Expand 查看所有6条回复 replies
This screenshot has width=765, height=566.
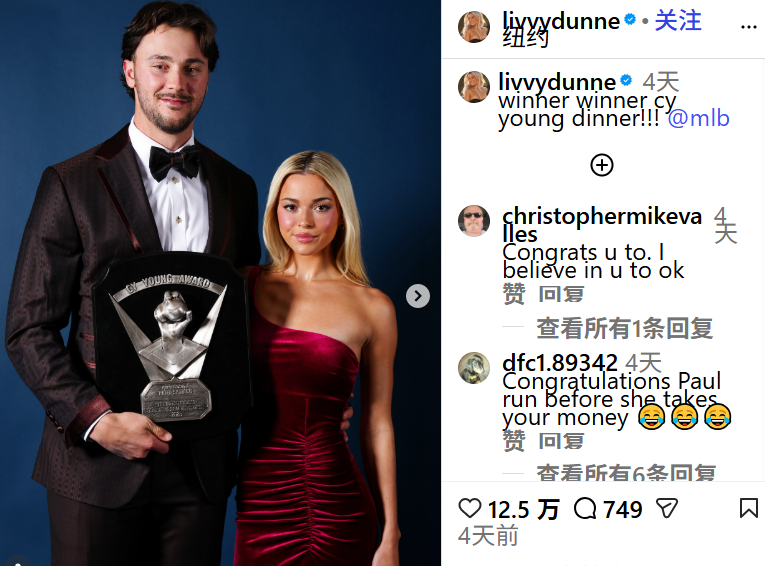point(626,472)
